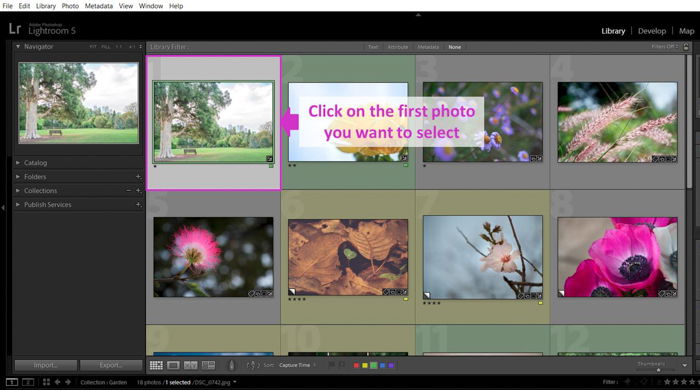Image resolution: width=700 pixels, height=390 pixels.
Task: Expand the Collections panel
Action: click(18, 191)
